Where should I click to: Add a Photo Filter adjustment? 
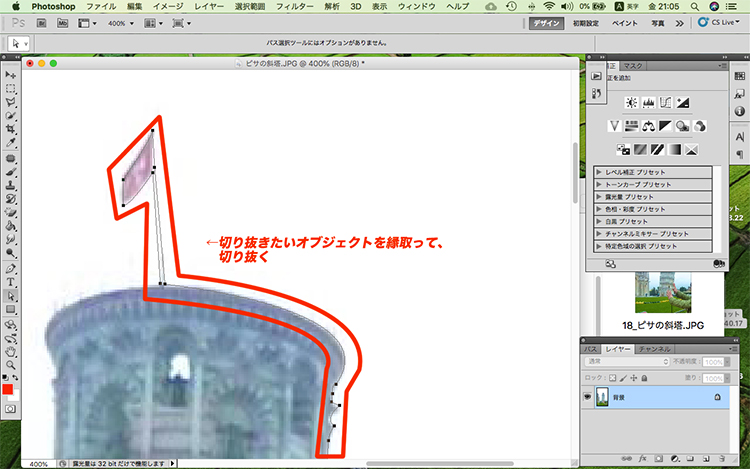point(683,126)
